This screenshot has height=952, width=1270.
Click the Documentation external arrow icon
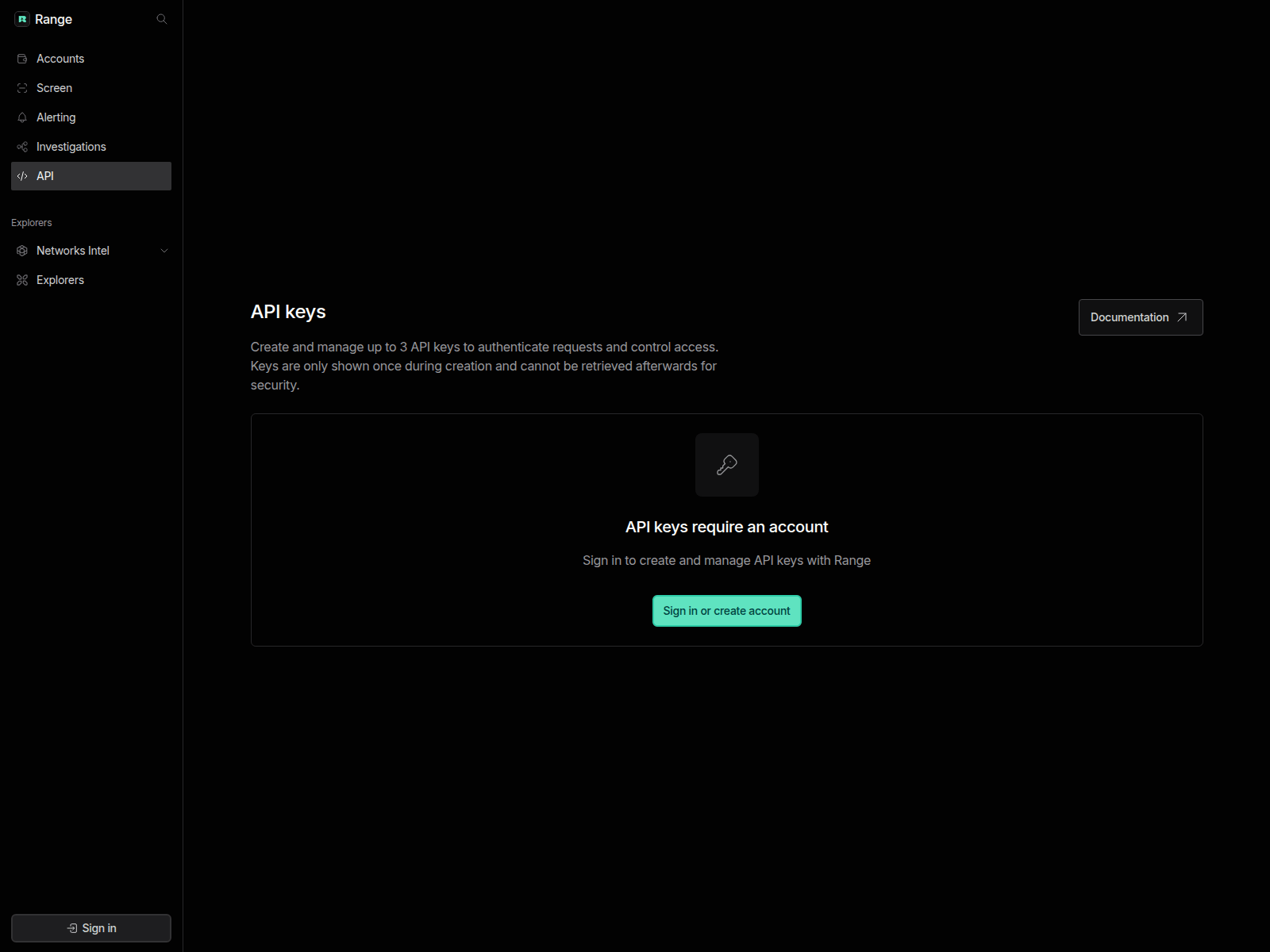coord(1182,317)
